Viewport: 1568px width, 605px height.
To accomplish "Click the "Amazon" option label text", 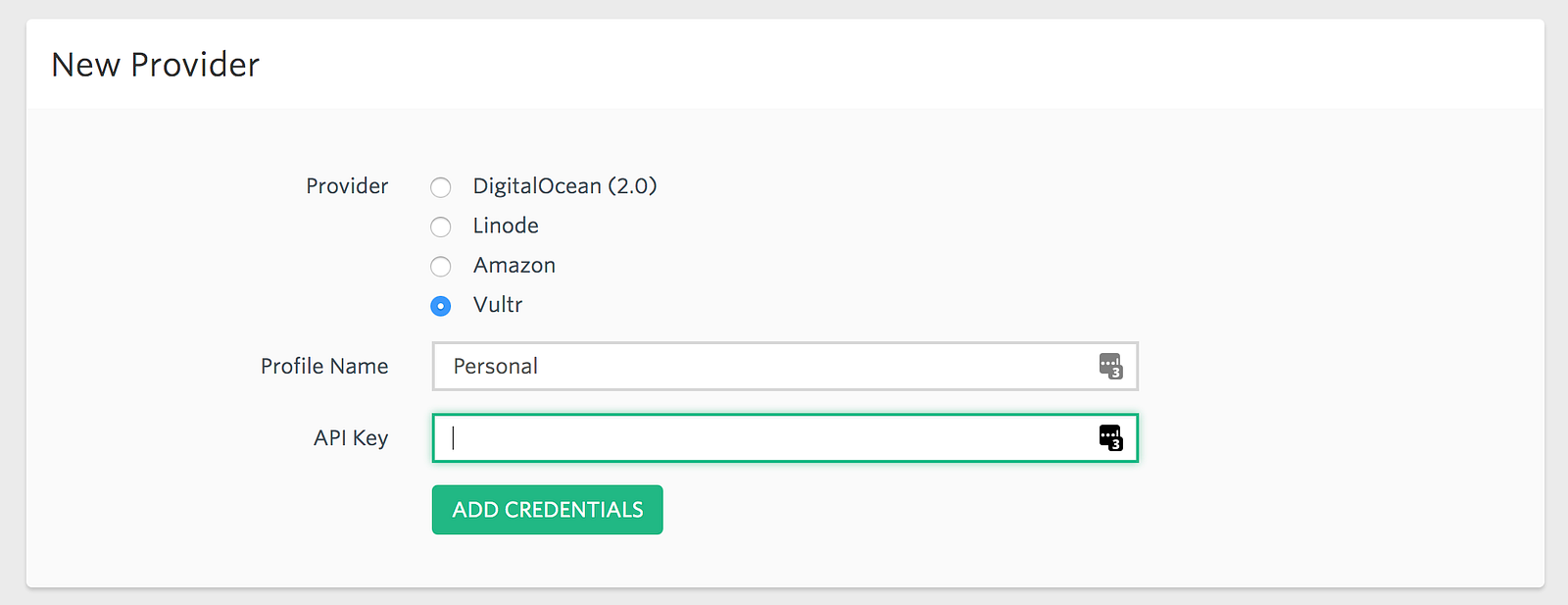I will [514, 266].
